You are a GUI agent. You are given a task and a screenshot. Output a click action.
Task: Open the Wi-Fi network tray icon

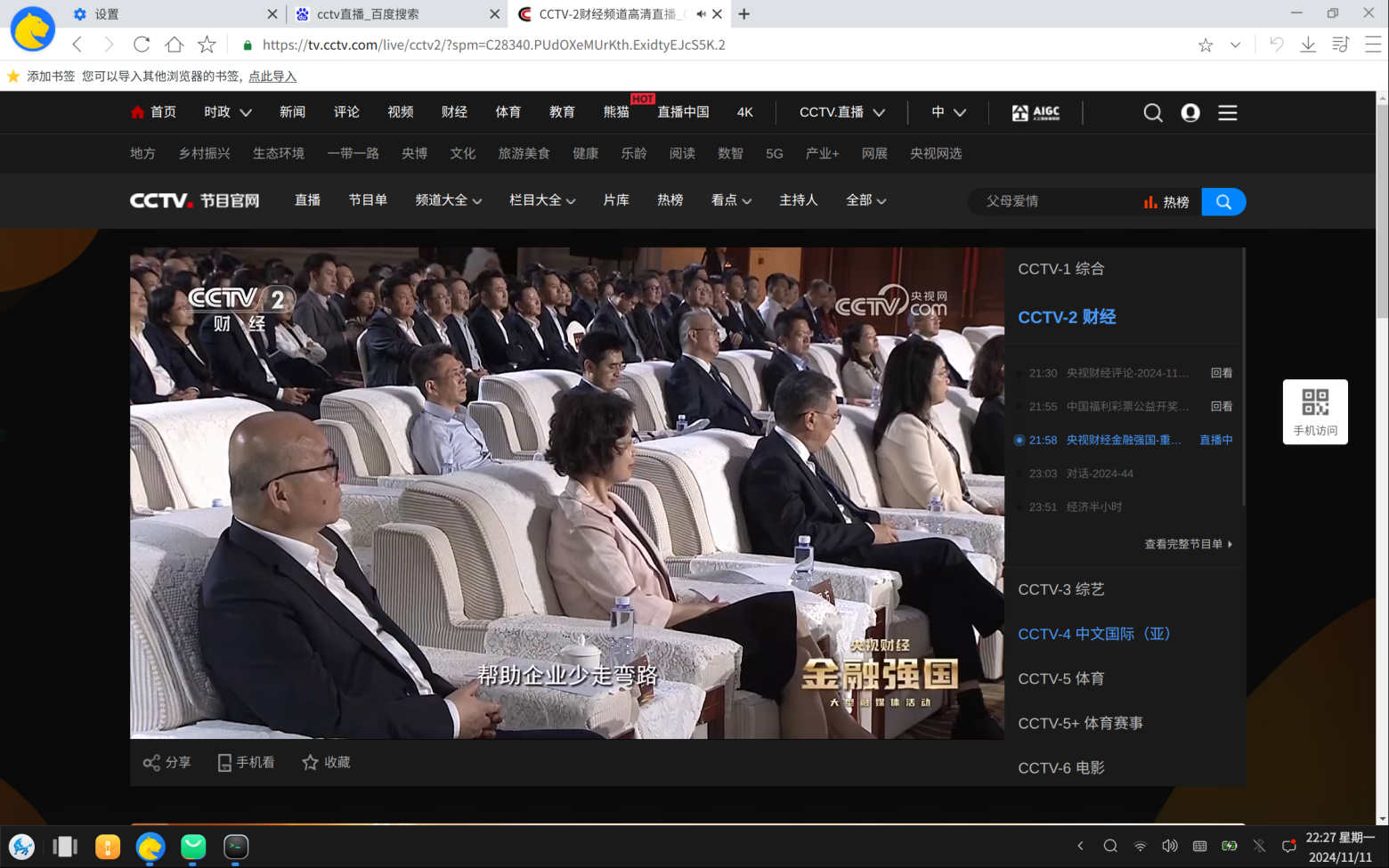1140,846
